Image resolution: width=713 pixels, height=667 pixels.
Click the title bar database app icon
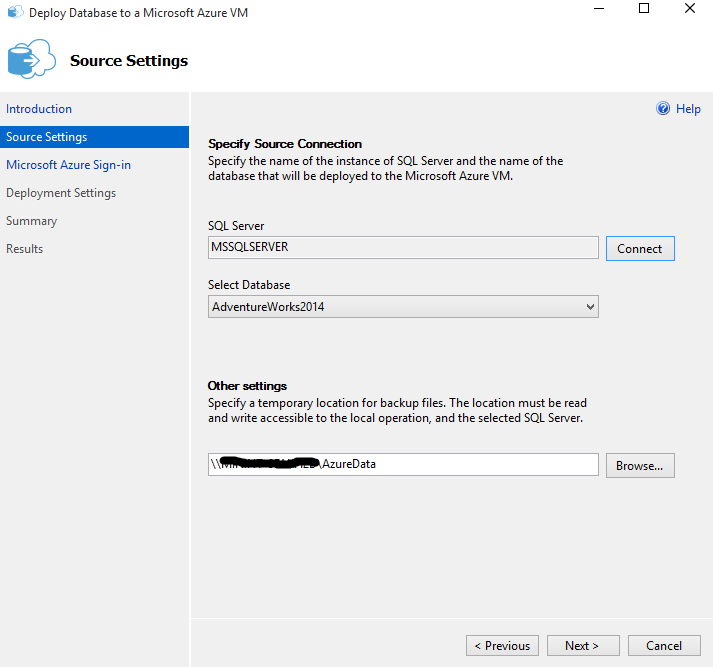click(x=14, y=13)
